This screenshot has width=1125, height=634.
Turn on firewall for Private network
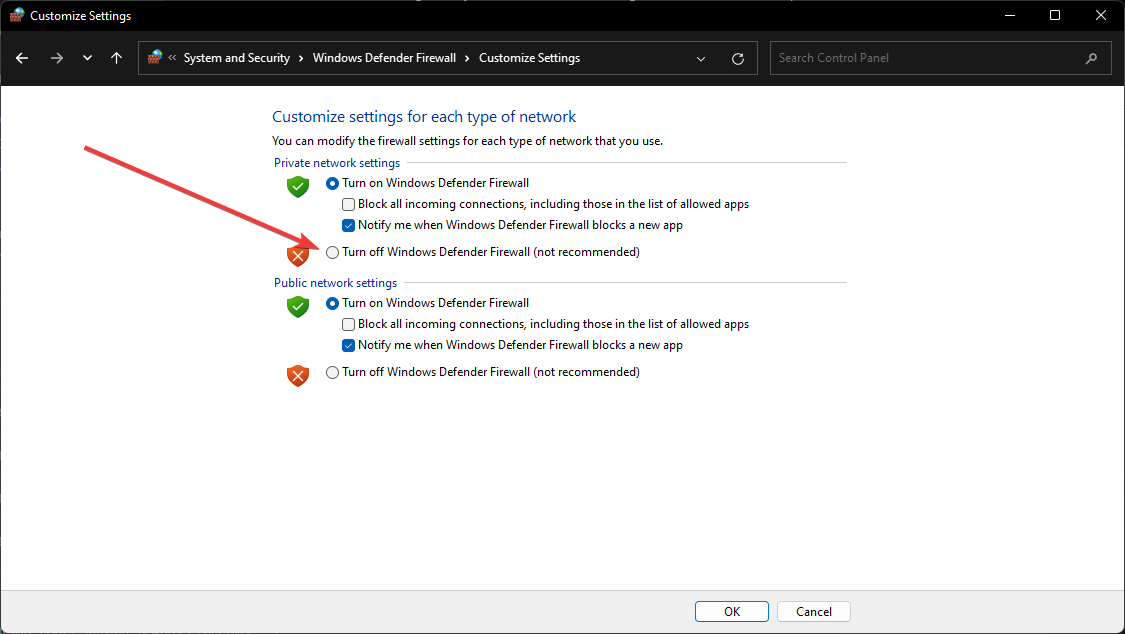coord(332,184)
